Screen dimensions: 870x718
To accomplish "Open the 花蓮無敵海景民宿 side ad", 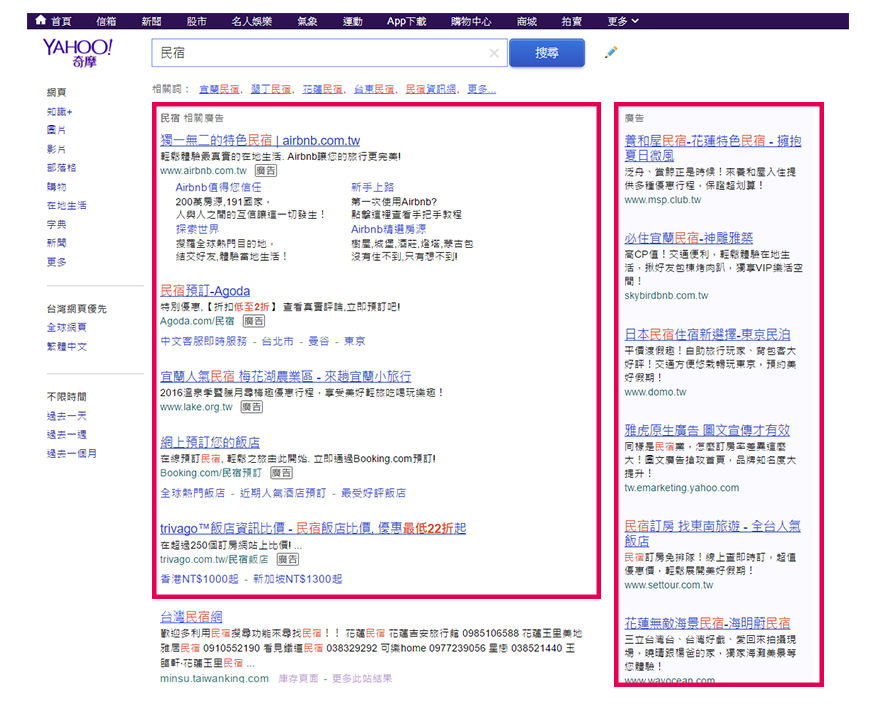I will point(707,623).
